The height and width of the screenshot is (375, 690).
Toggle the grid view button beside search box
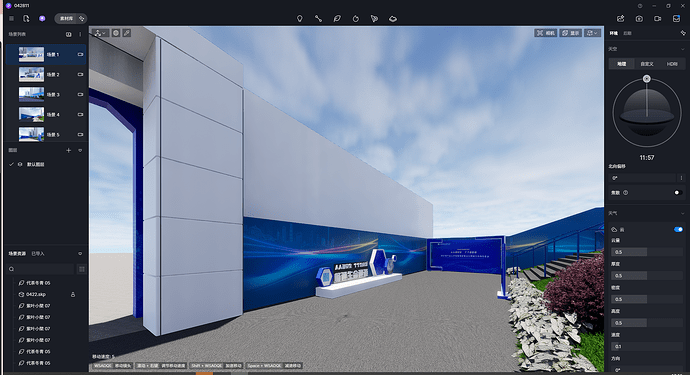(x=81, y=269)
